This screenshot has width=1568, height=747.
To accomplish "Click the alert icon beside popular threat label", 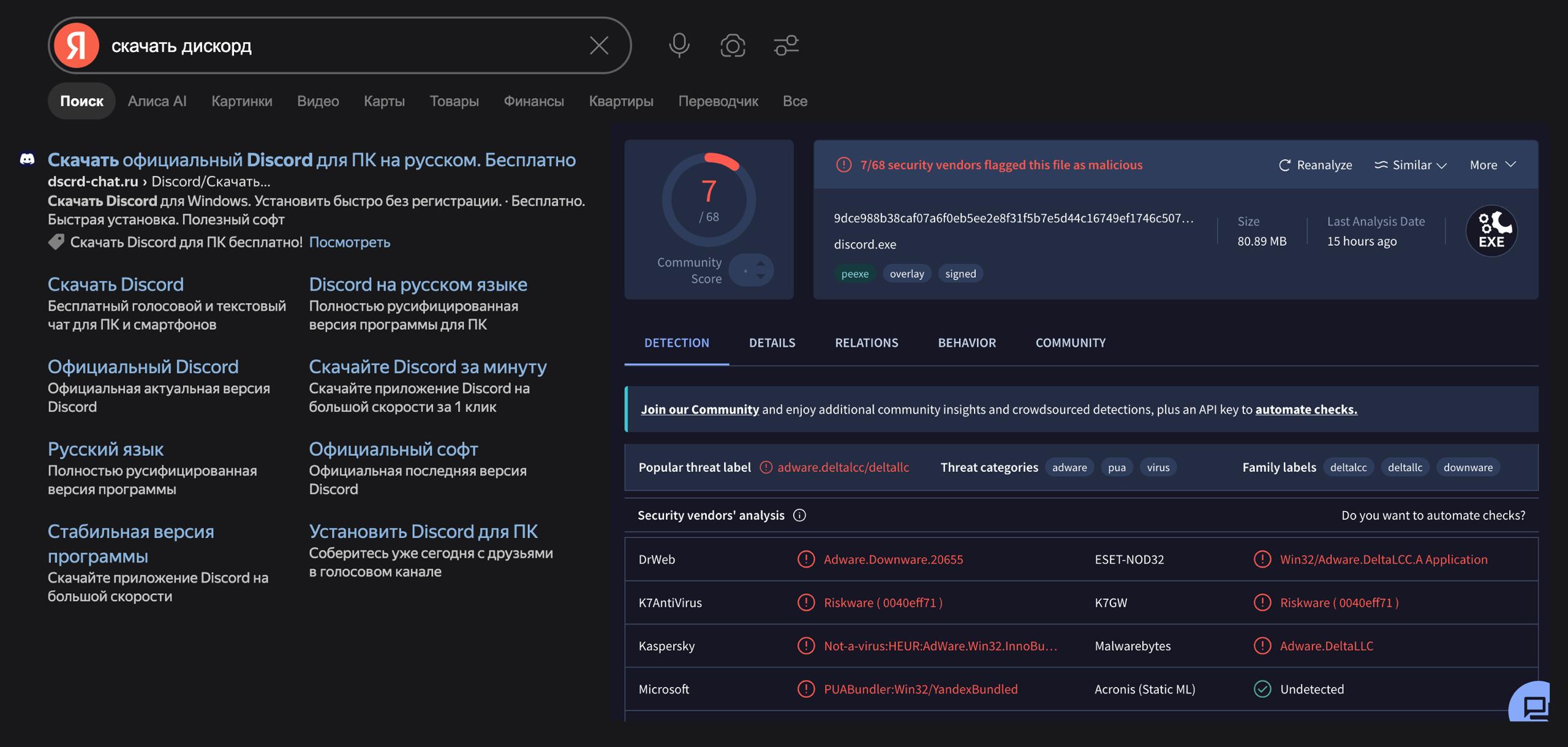I will tap(766, 468).
